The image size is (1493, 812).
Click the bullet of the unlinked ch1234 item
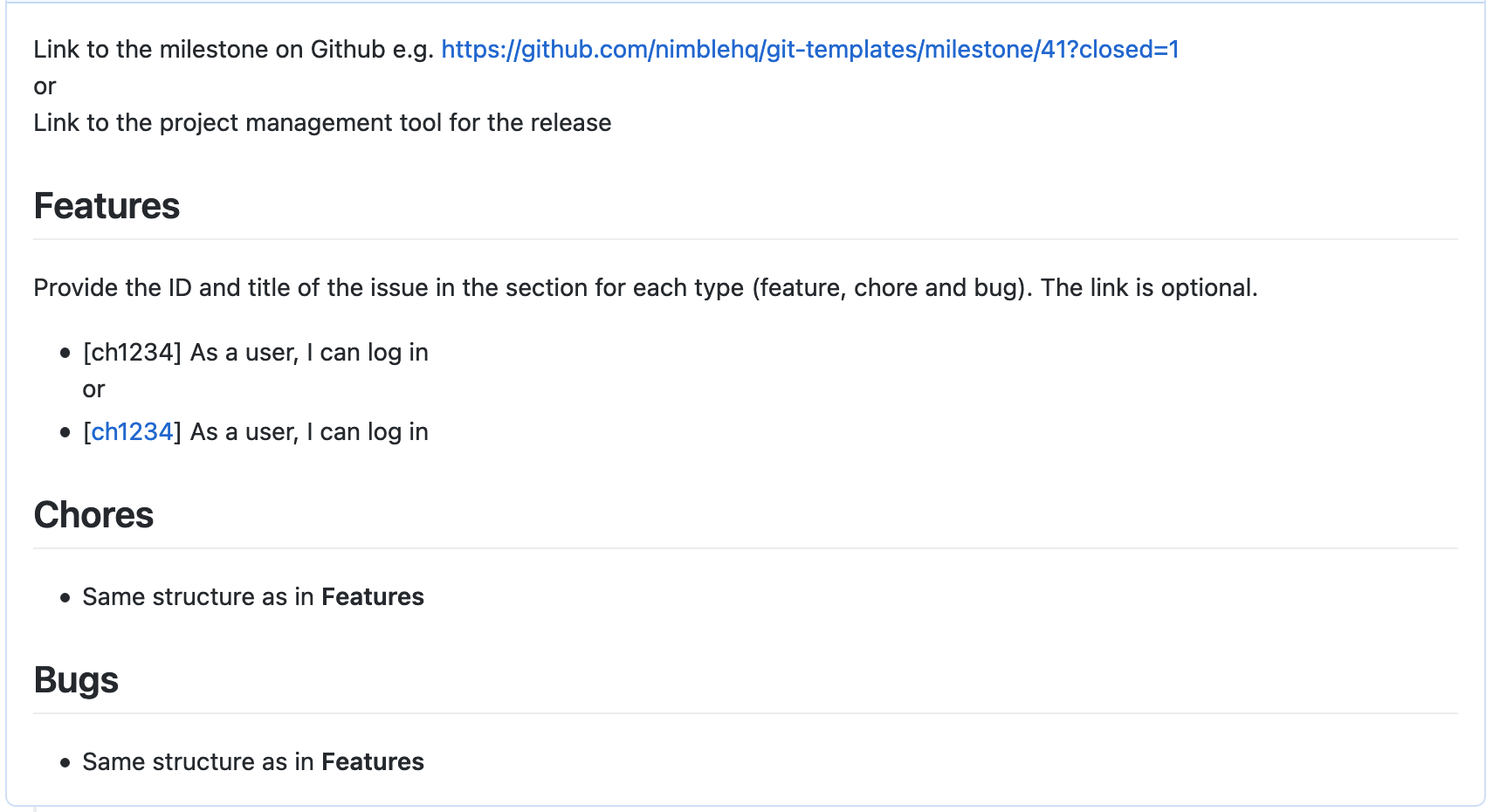click(x=65, y=354)
